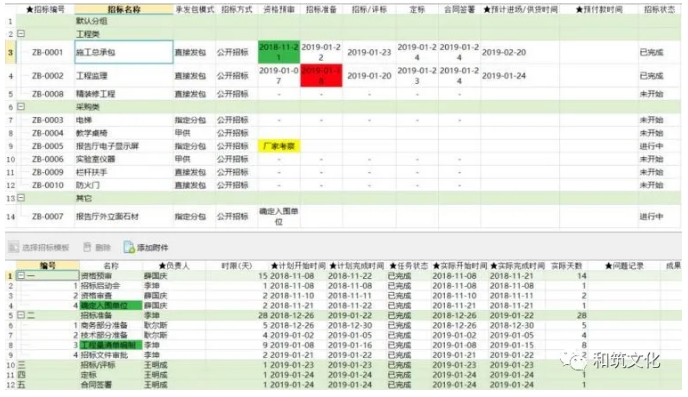Click the 实际开始时间 column header
Viewport: 688px width, 397px height.
(460, 266)
